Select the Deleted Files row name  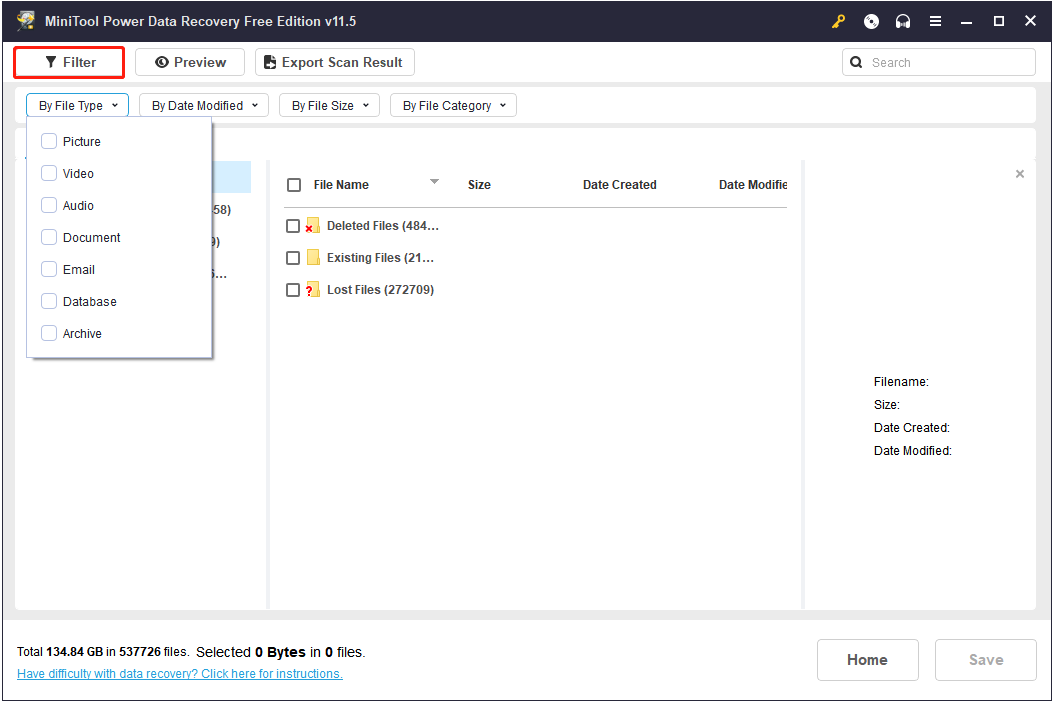pos(383,226)
